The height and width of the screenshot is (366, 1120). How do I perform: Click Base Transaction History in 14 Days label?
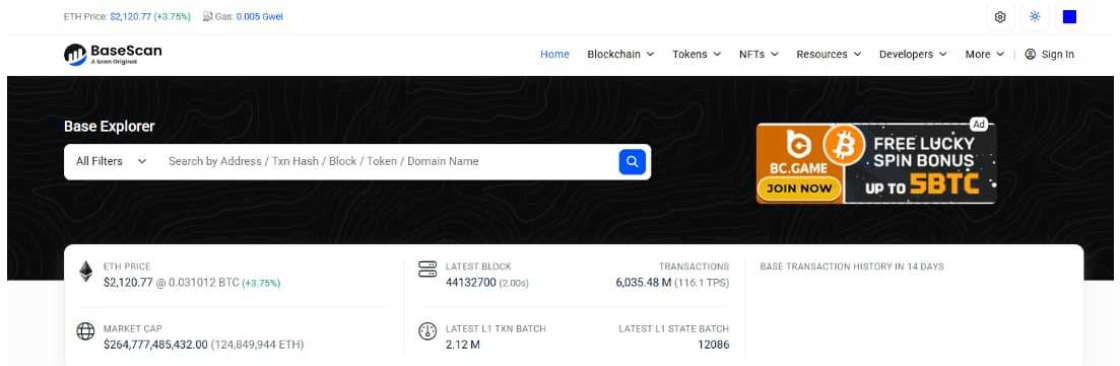click(852, 267)
